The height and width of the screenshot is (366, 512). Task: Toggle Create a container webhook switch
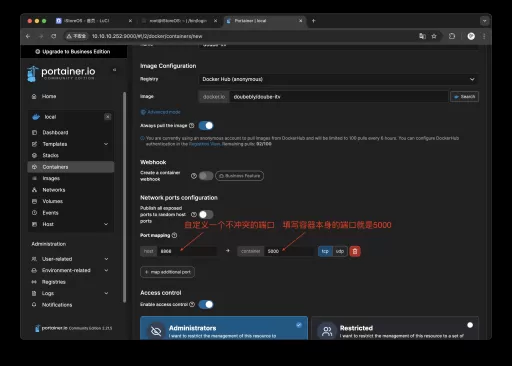point(206,176)
